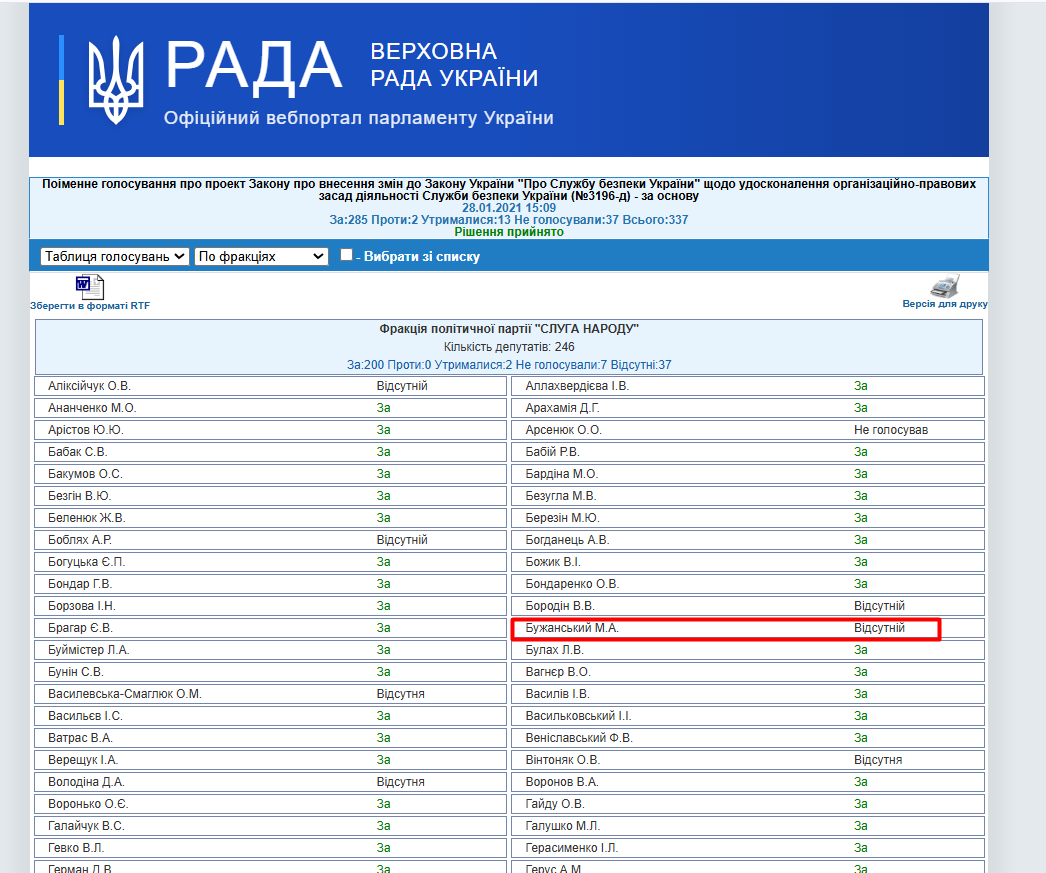This screenshot has height=873, width=1046.
Task: Click the vote totals line 'За:285 Проти:2'
Action: click(509, 219)
